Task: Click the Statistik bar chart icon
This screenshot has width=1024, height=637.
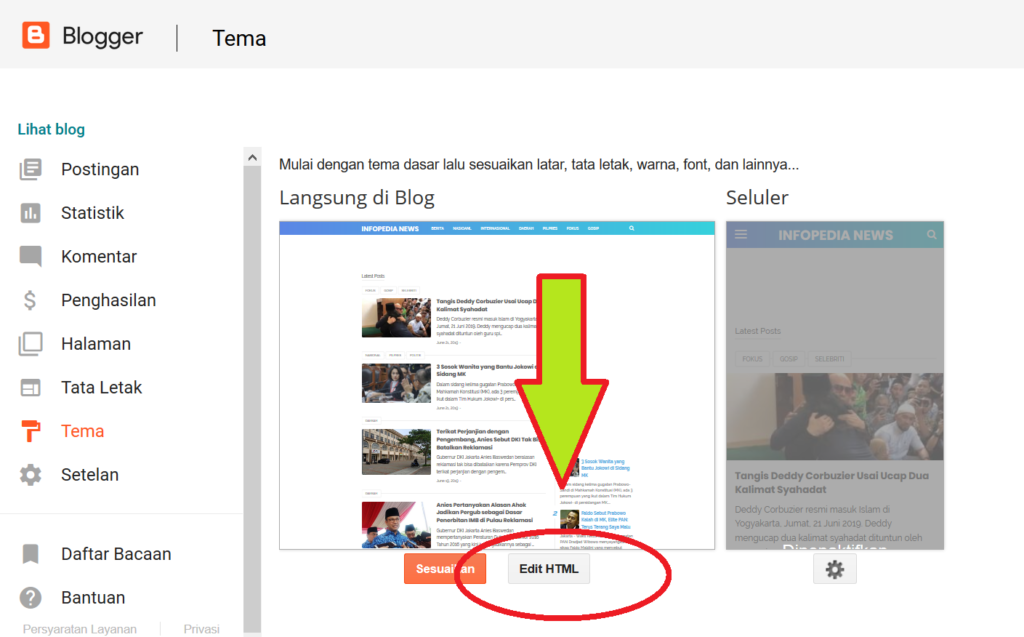Action: 31,213
